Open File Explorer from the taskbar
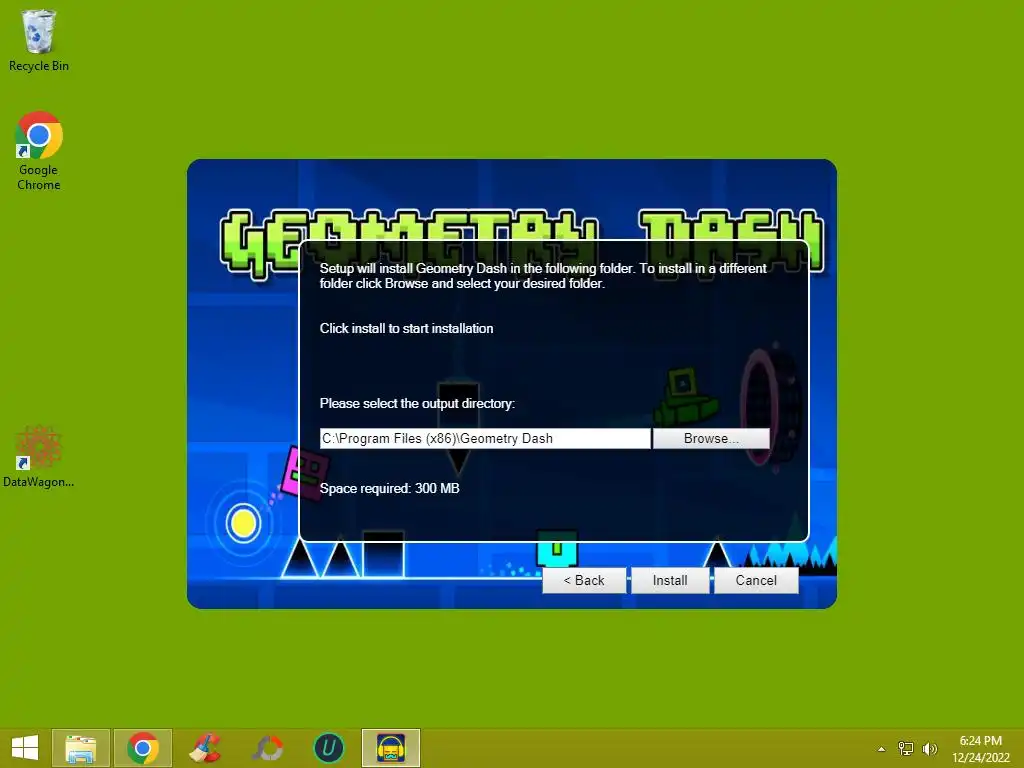The image size is (1024, 768). pyautogui.click(x=81, y=748)
